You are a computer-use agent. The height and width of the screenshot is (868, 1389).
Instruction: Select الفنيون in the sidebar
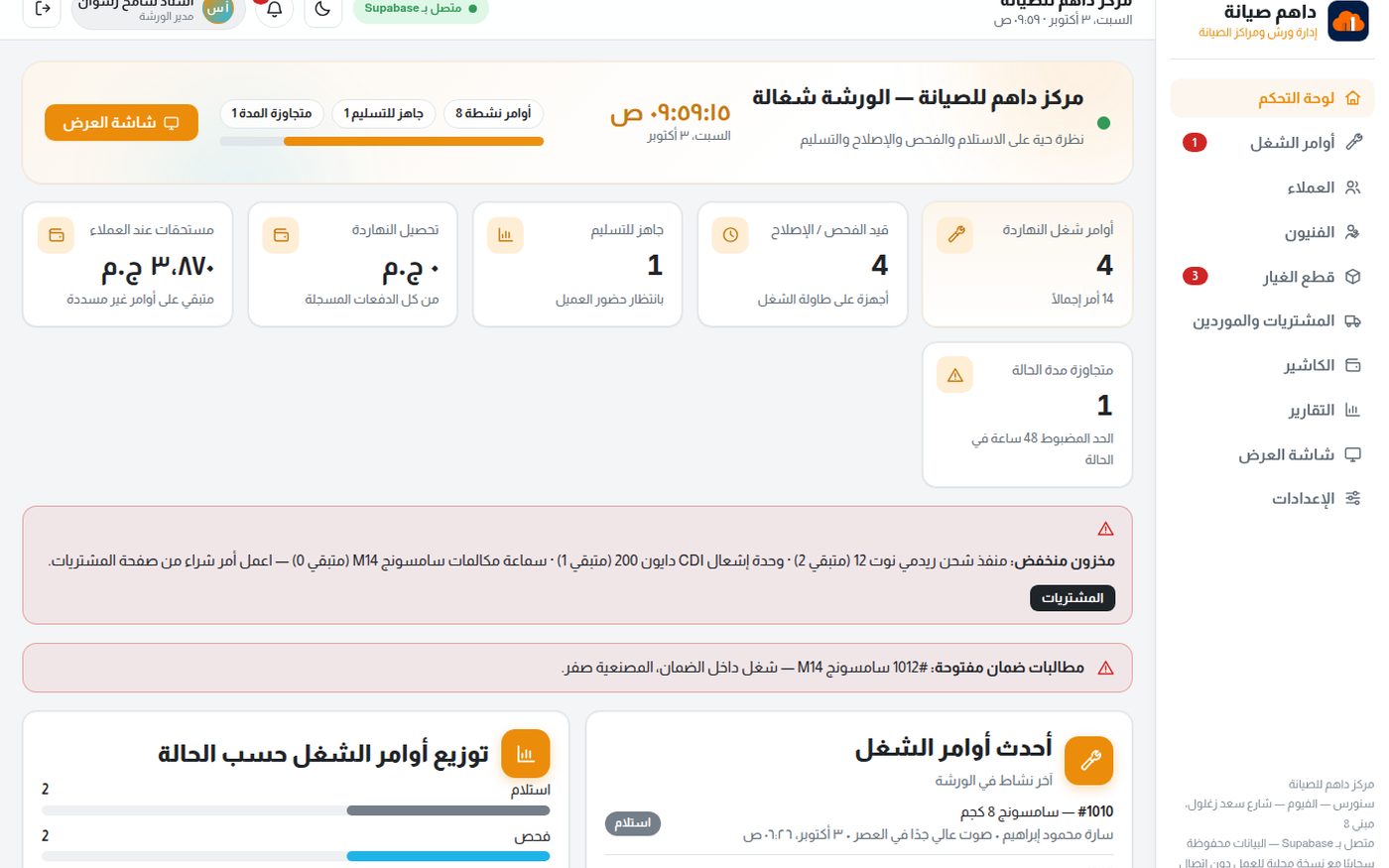pos(1273,232)
